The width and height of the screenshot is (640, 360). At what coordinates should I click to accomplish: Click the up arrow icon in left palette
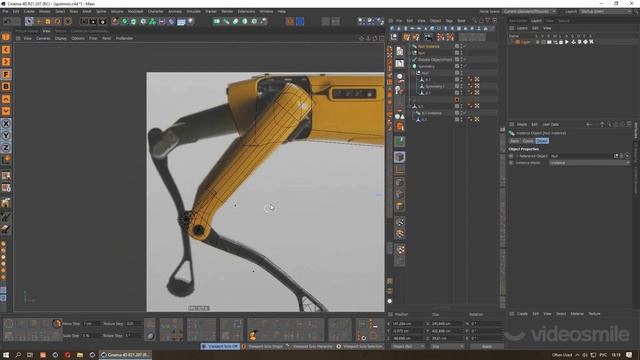tap(6, 99)
